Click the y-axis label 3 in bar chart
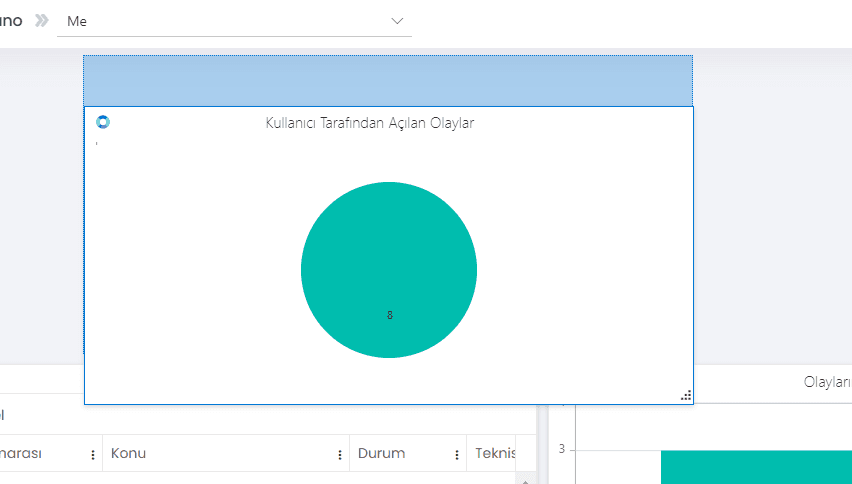 562,449
